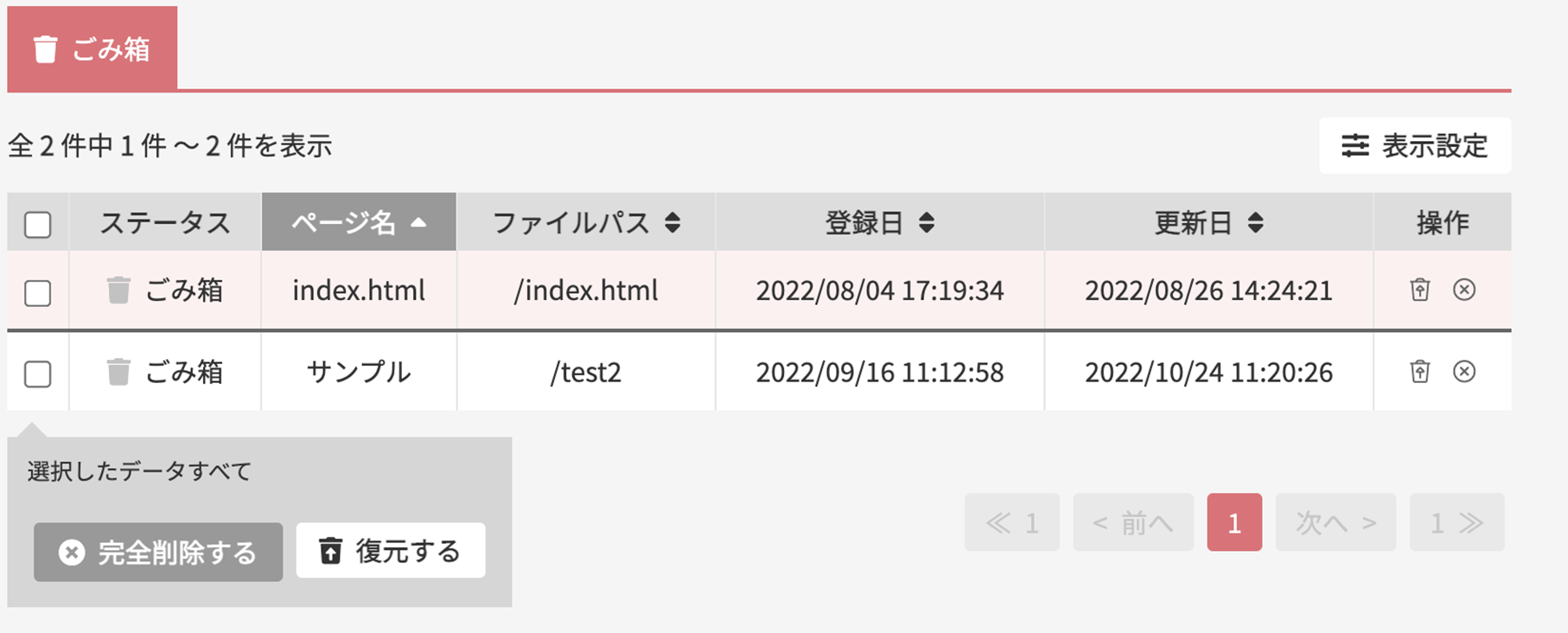Click the trash can icon in ごみ箱 tab
Screen dimensions: 1568x633
pos(46,49)
